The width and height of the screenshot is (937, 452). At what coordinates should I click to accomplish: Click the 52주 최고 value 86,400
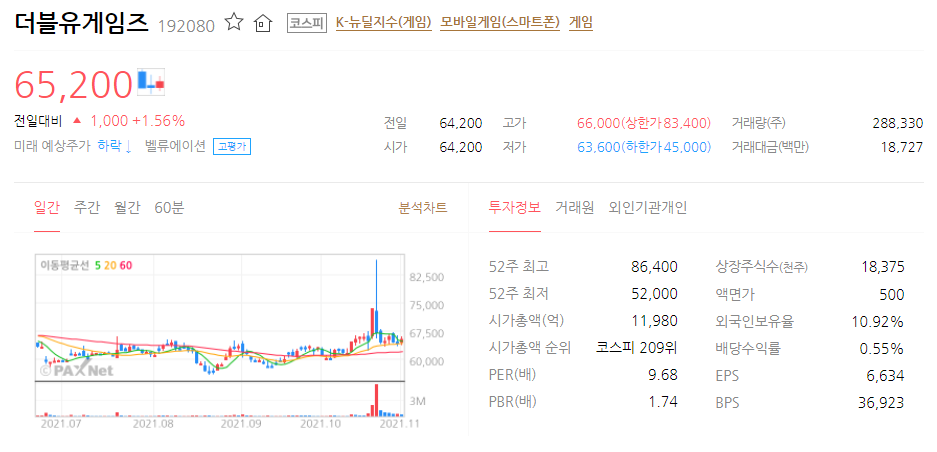click(654, 267)
